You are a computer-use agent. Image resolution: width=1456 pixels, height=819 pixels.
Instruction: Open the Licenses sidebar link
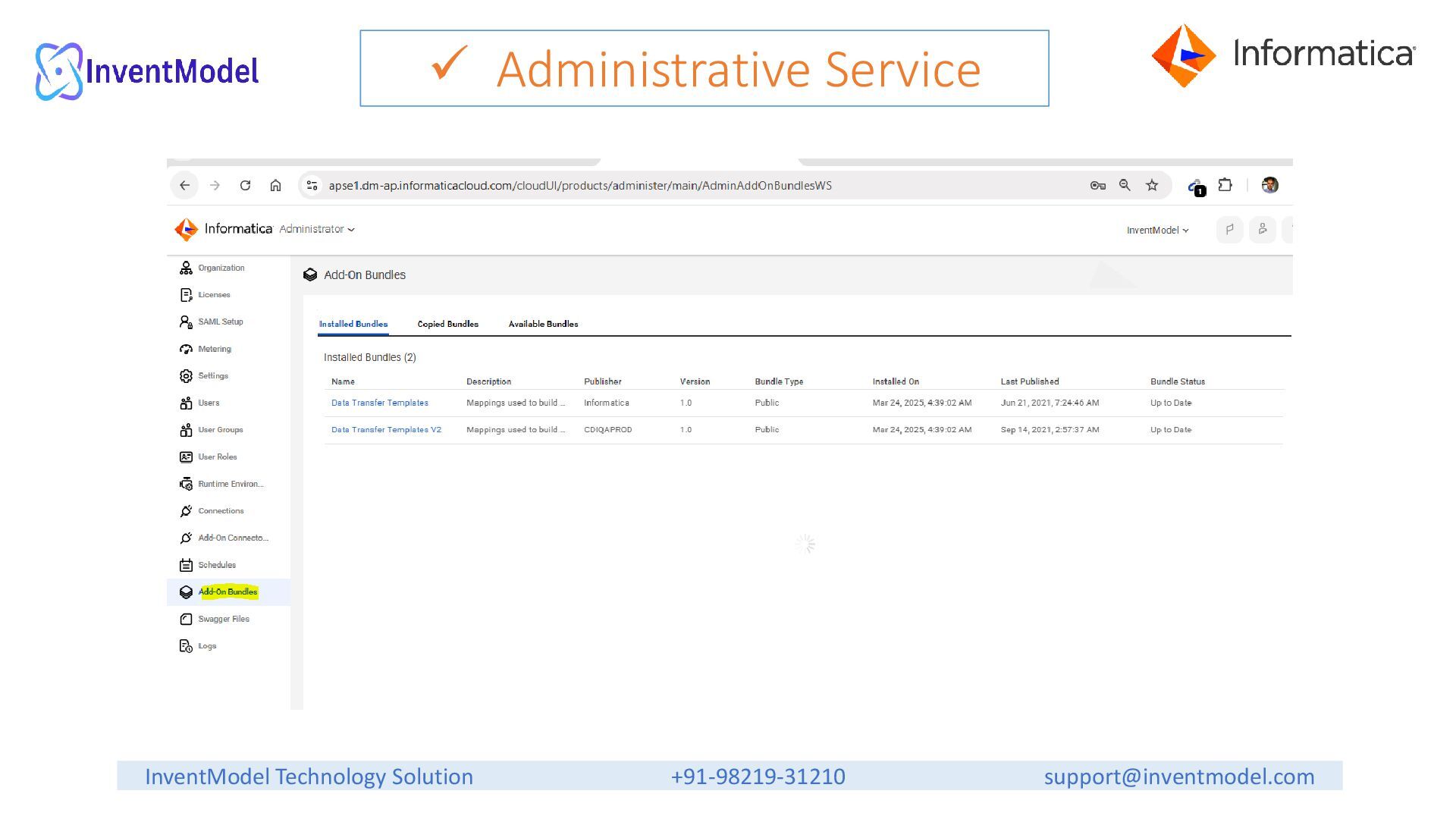(214, 295)
